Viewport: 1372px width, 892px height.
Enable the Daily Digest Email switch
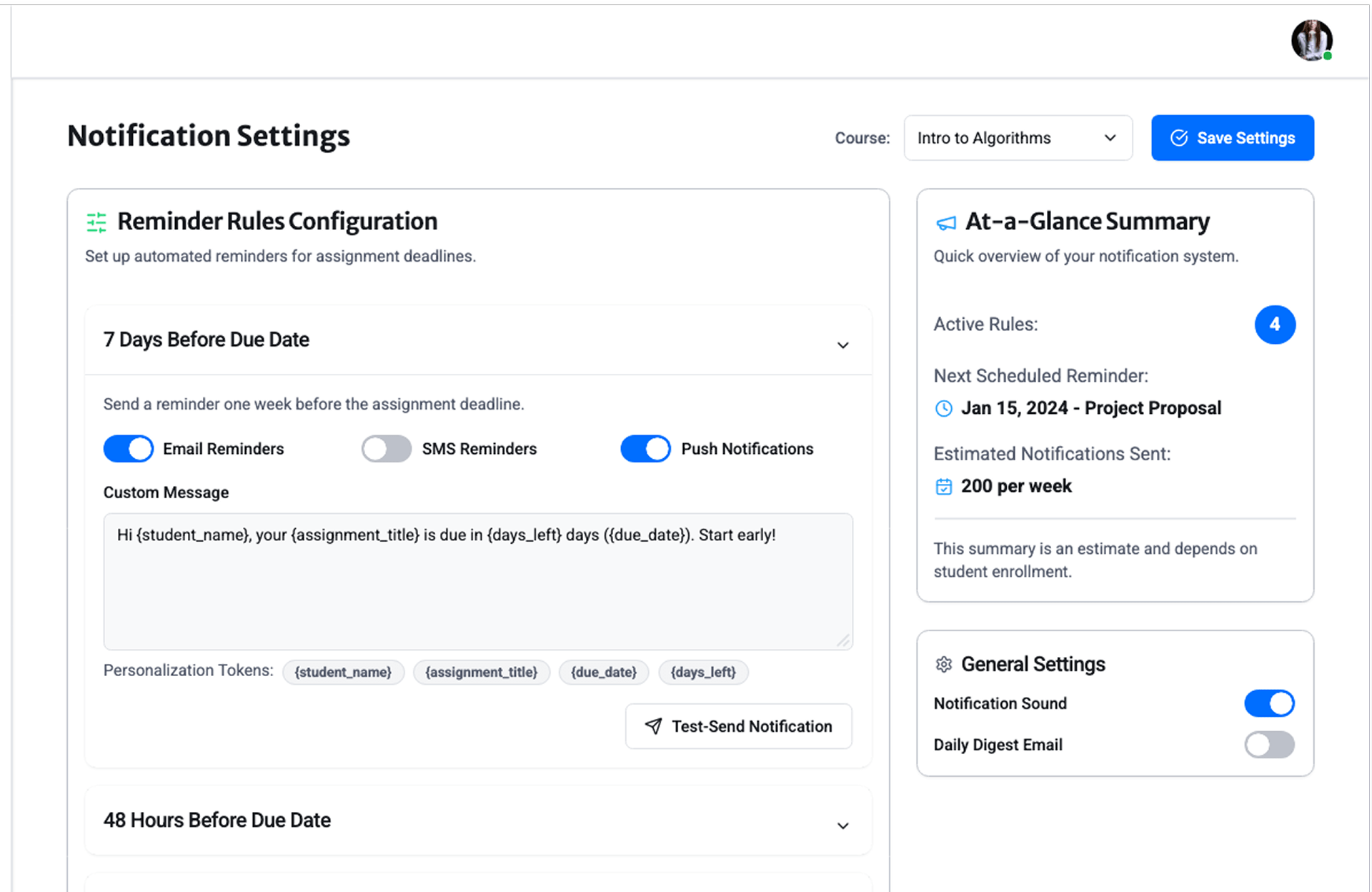pyautogui.click(x=1269, y=745)
